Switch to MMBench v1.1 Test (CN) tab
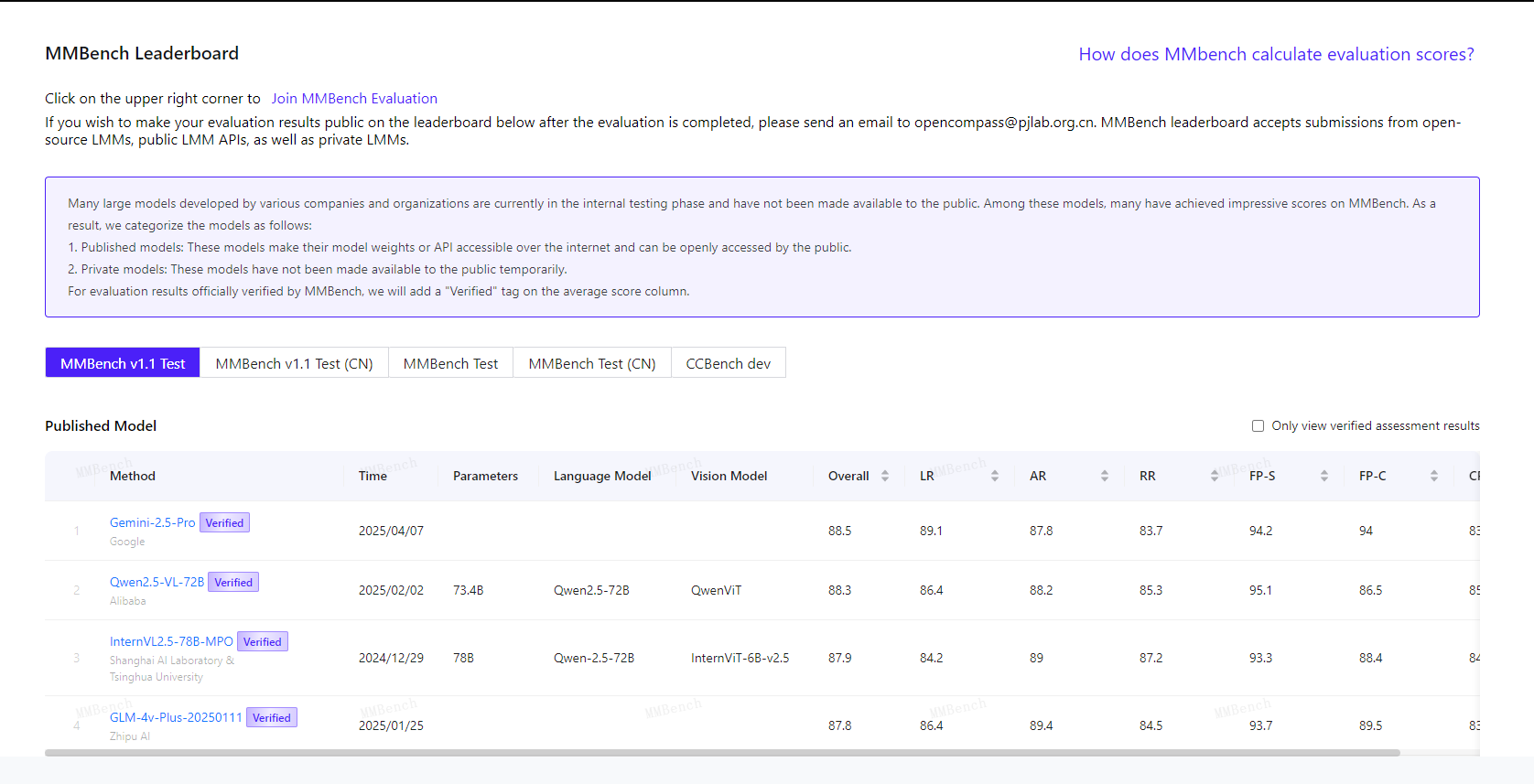Screen dimensions: 1534x784 click(x=294, y=363)
